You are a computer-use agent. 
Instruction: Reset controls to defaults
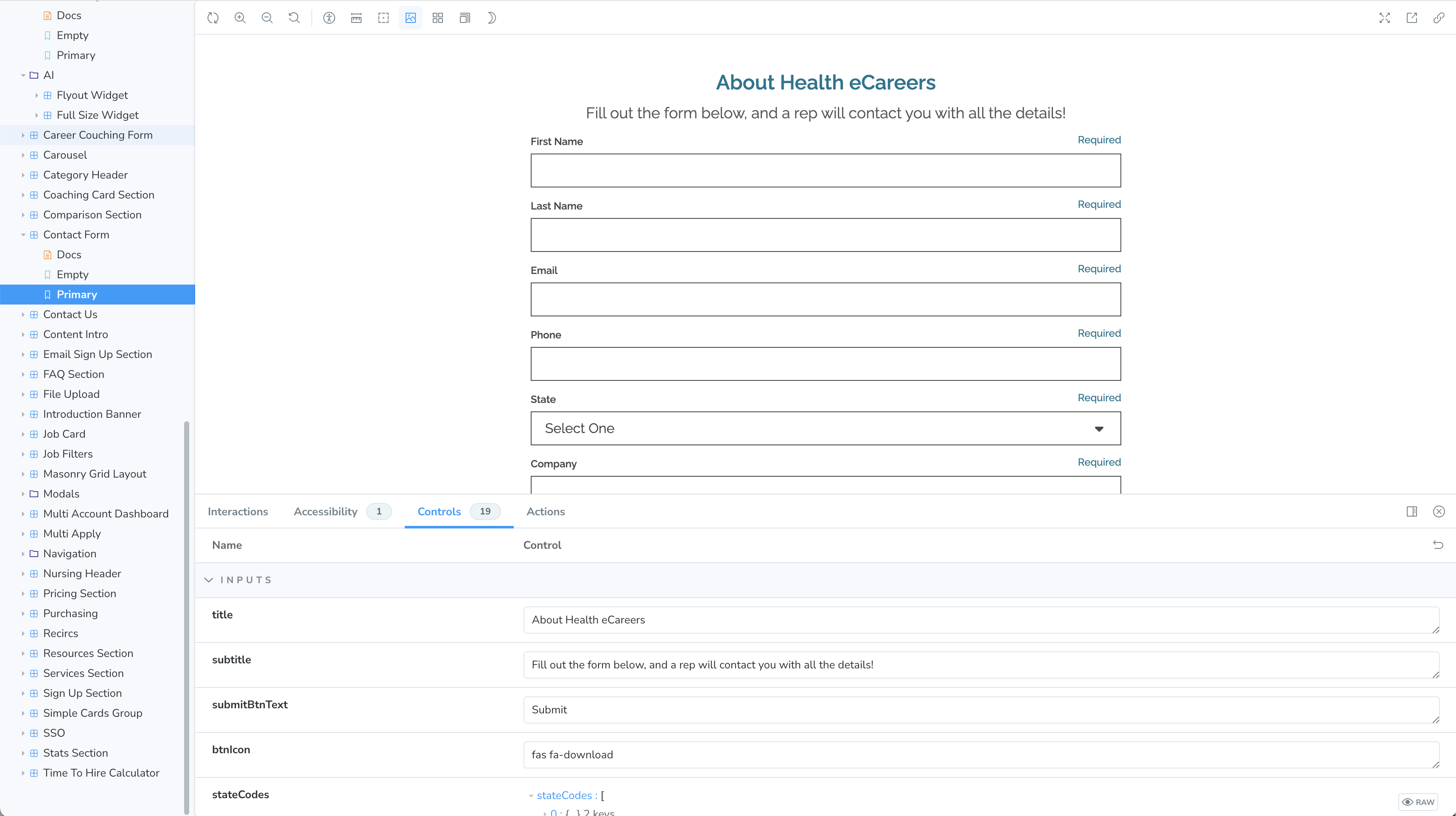[x=1438, y=545]
